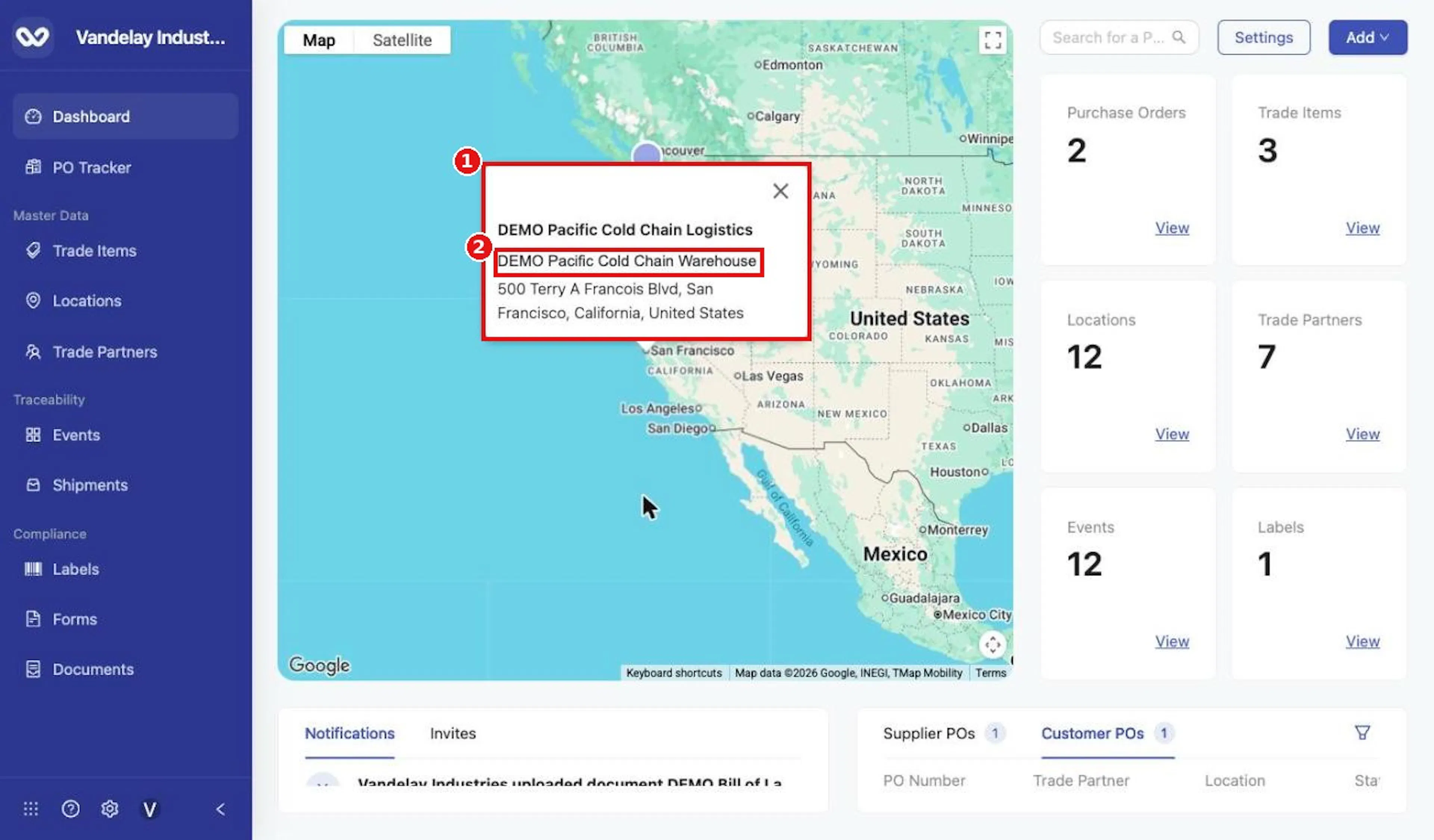Open the help question-mark icon
The width and height of the screenshot is (1434, 840).
click(x=71, y=809)
